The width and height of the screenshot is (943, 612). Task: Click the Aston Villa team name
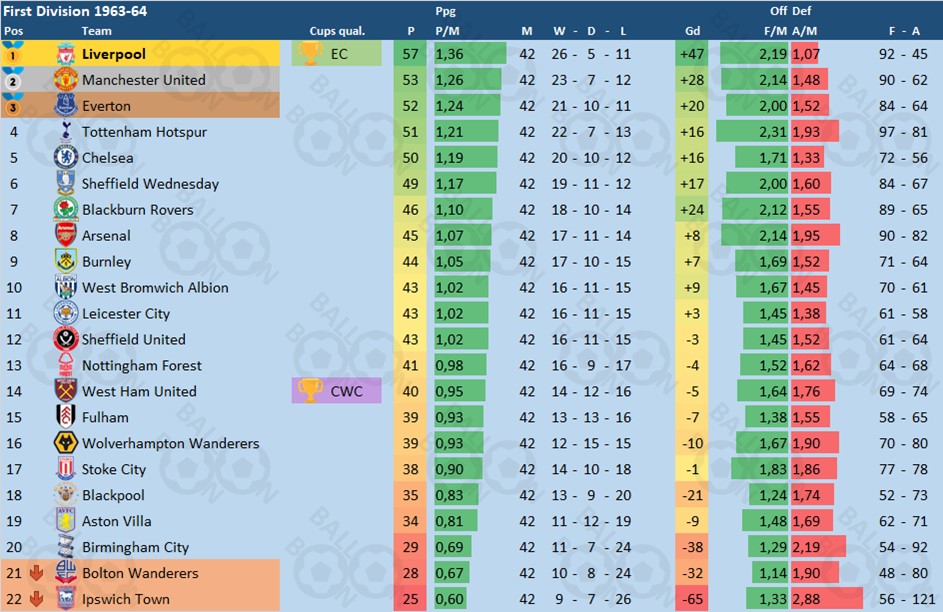coord(117,521)
